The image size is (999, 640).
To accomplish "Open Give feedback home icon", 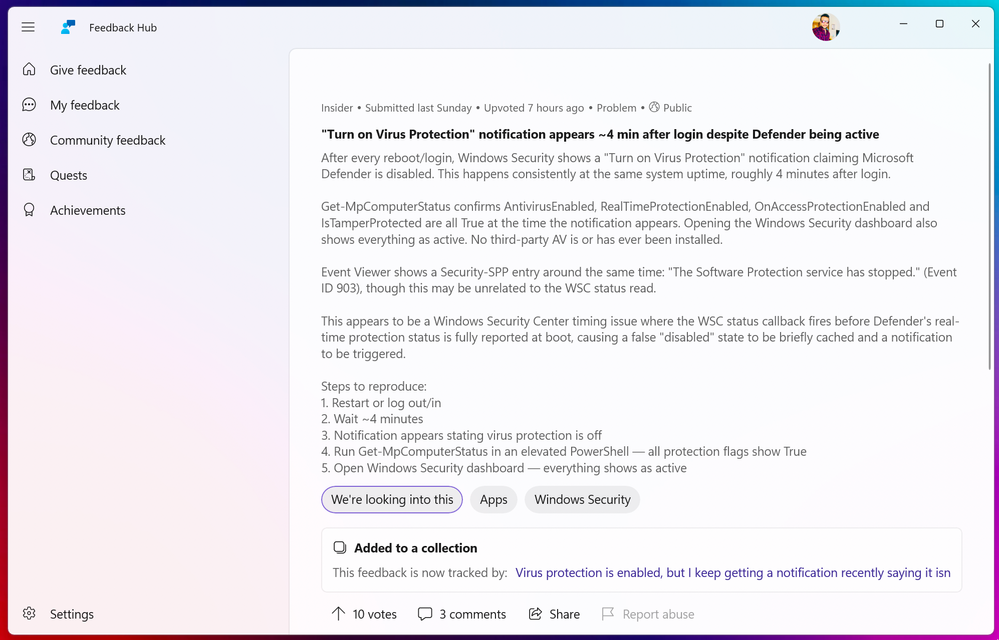I will [x=29, y=69].
